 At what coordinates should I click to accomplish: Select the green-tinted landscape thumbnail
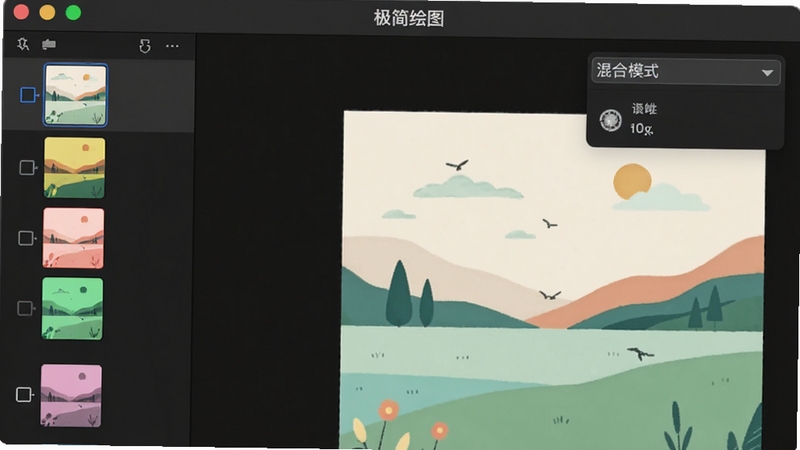tap(72, 308)
